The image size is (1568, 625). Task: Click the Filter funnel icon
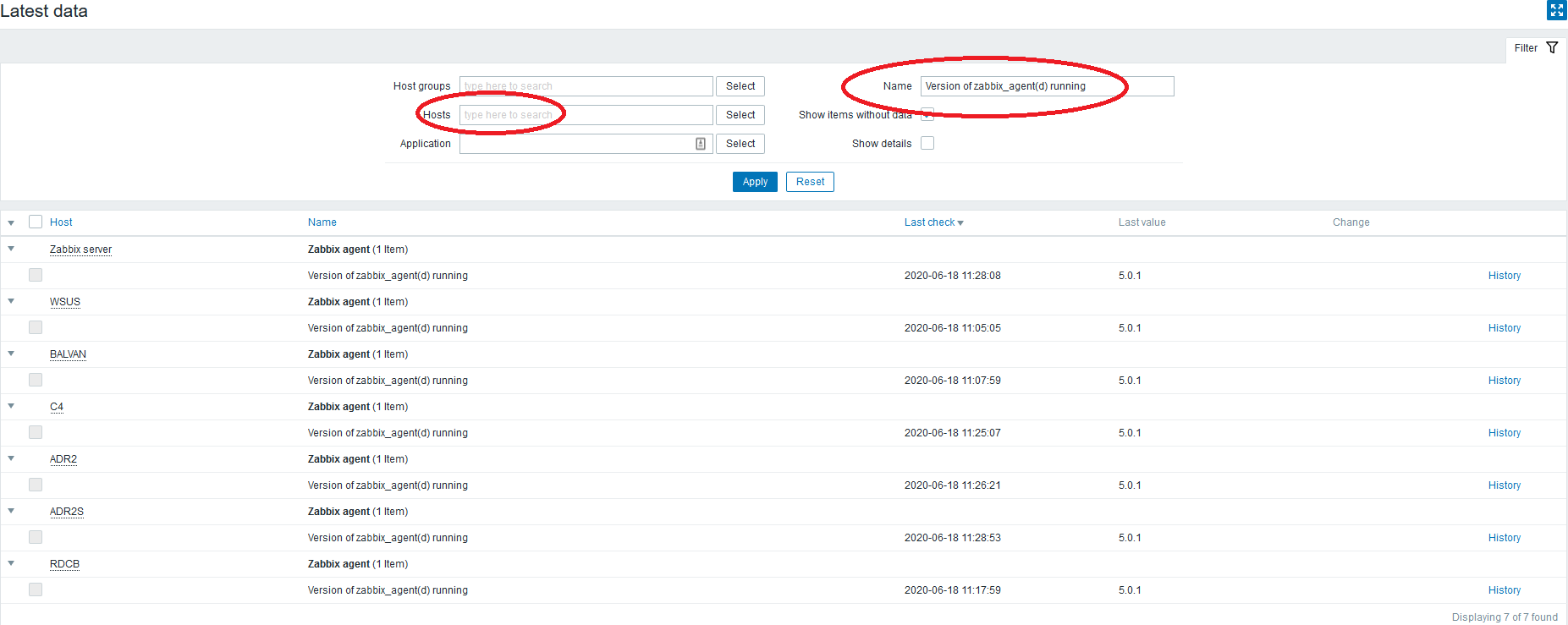pyautogui.click(x=1552, y=48)
